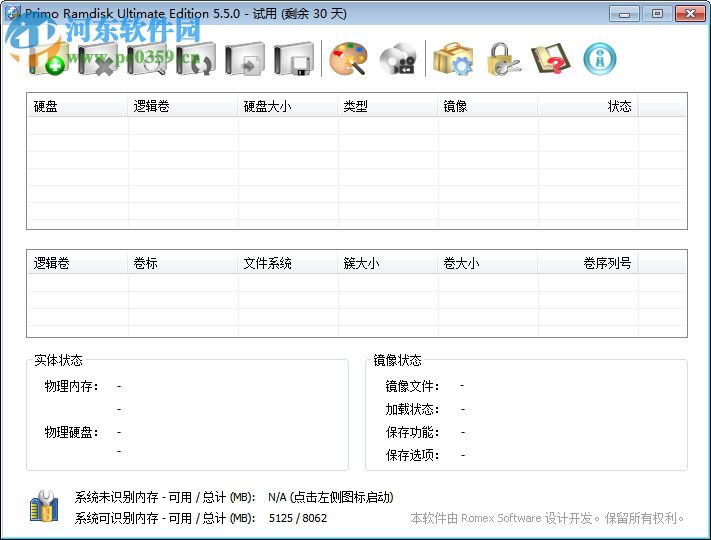
Task: Open the toolbox options gear icon
Action: point(453,58)
